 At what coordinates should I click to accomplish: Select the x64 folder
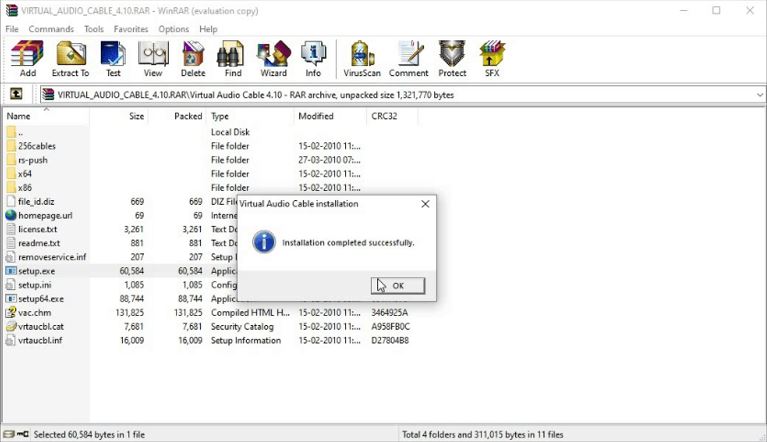click(x=25, y=174)
